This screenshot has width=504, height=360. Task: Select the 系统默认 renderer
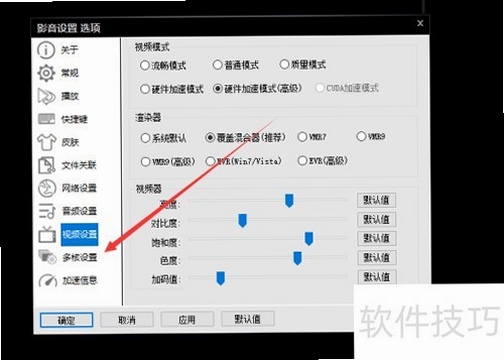coord(145,138)
